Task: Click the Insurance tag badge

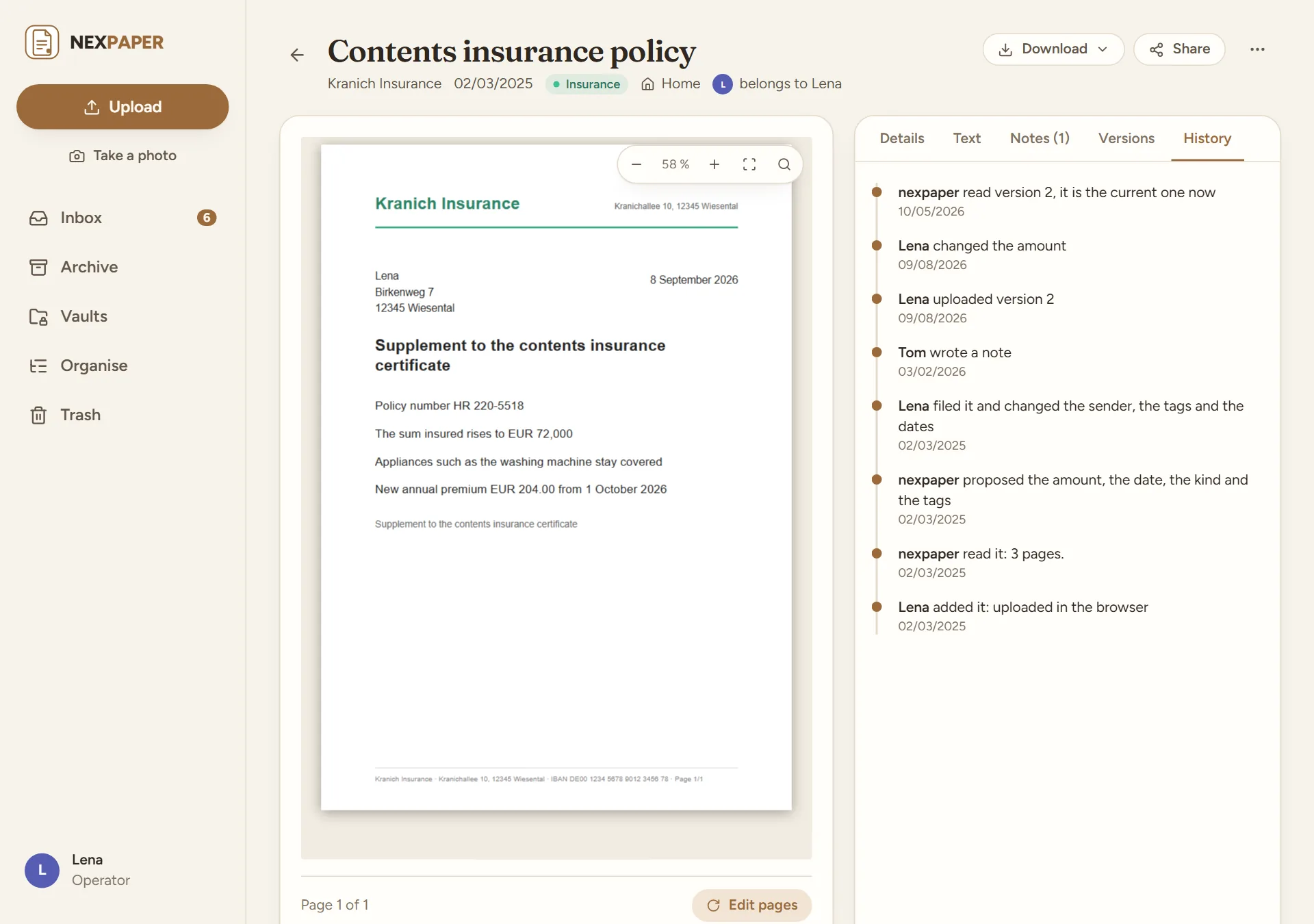Action: [x=587, y=84]
